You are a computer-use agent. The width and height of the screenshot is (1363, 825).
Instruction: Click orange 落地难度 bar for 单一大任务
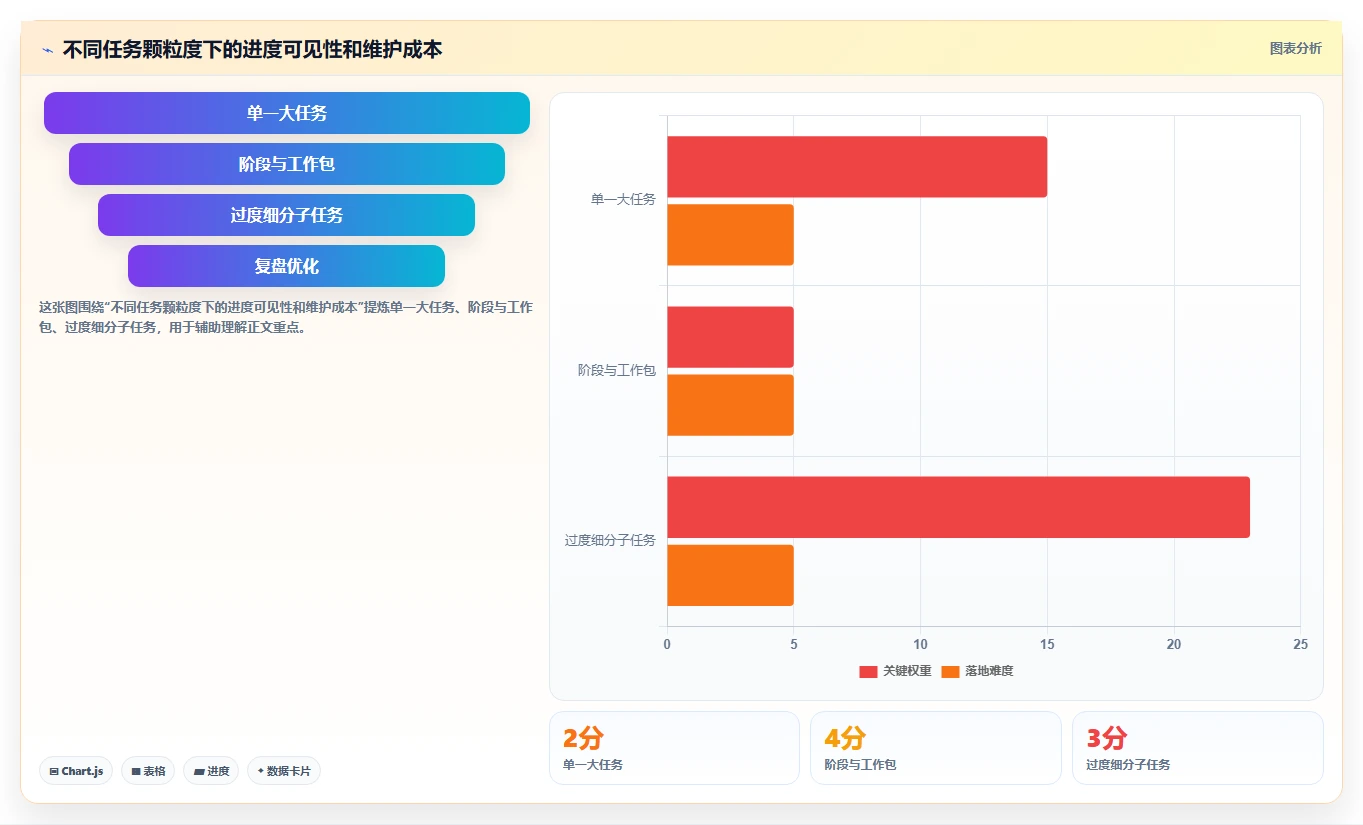[x=730, y=235]
